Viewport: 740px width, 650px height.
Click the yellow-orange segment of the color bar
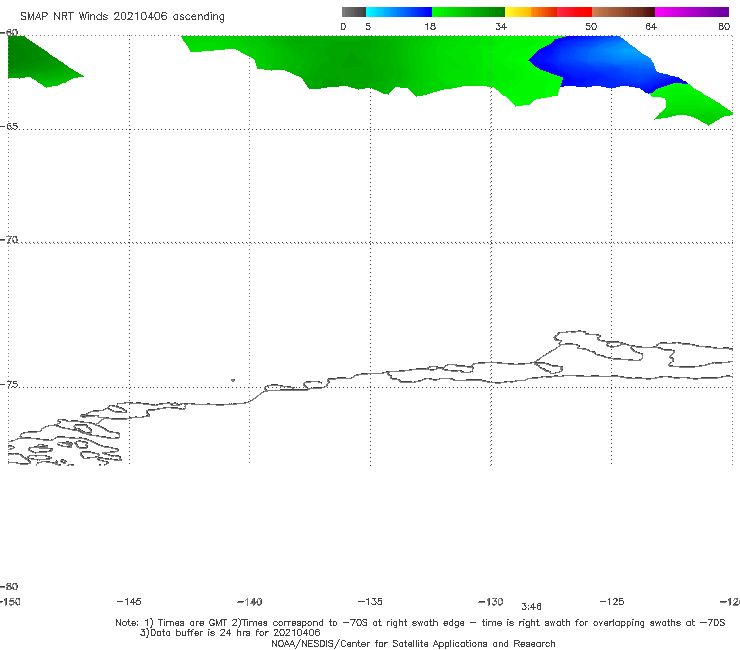[x=531, y=12]
